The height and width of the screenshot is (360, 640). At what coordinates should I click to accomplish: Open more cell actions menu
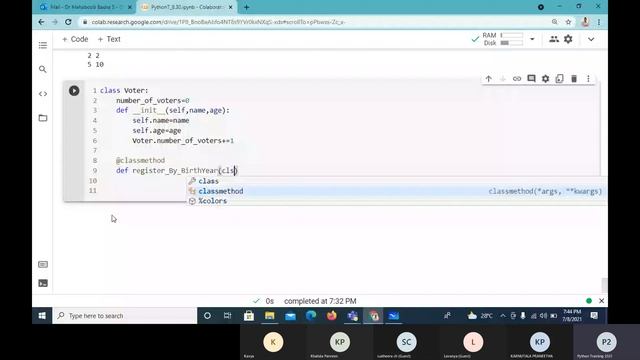coord(588,79)
